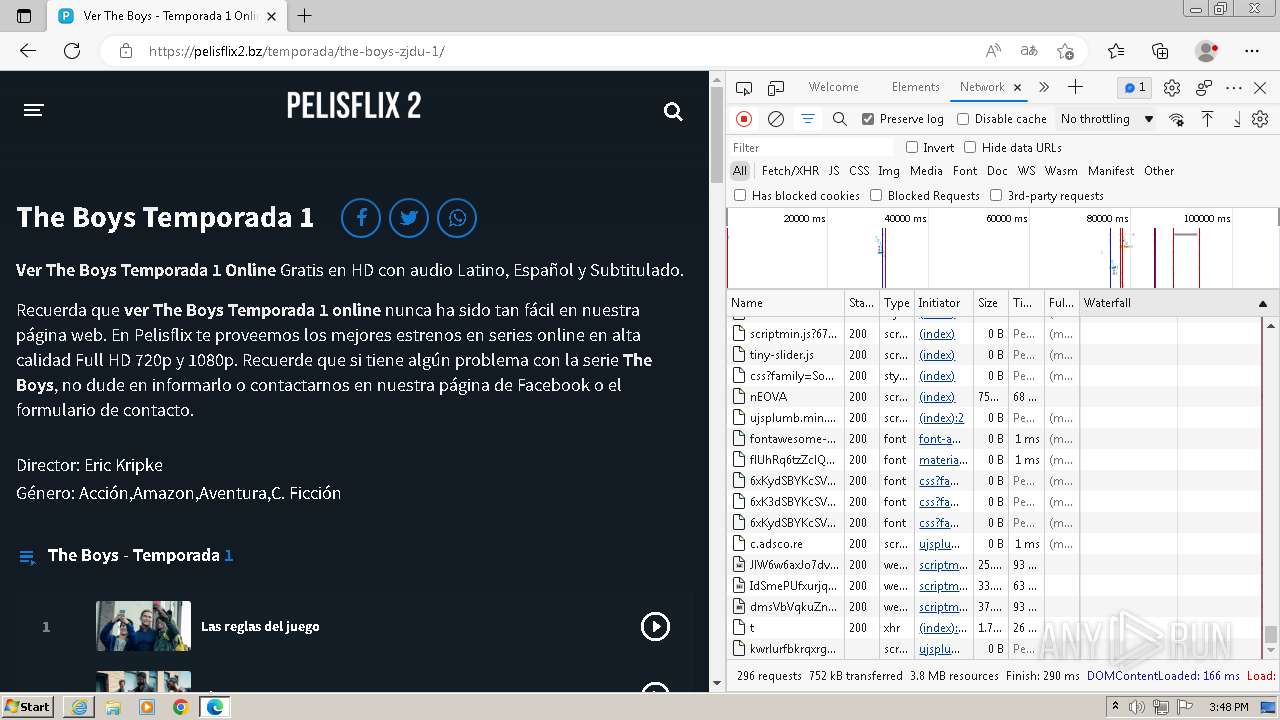Add a new DevTools tool tab
Image resolution: width=1280 pixels, height=720 pixels.
click(x=1075, y=87)
